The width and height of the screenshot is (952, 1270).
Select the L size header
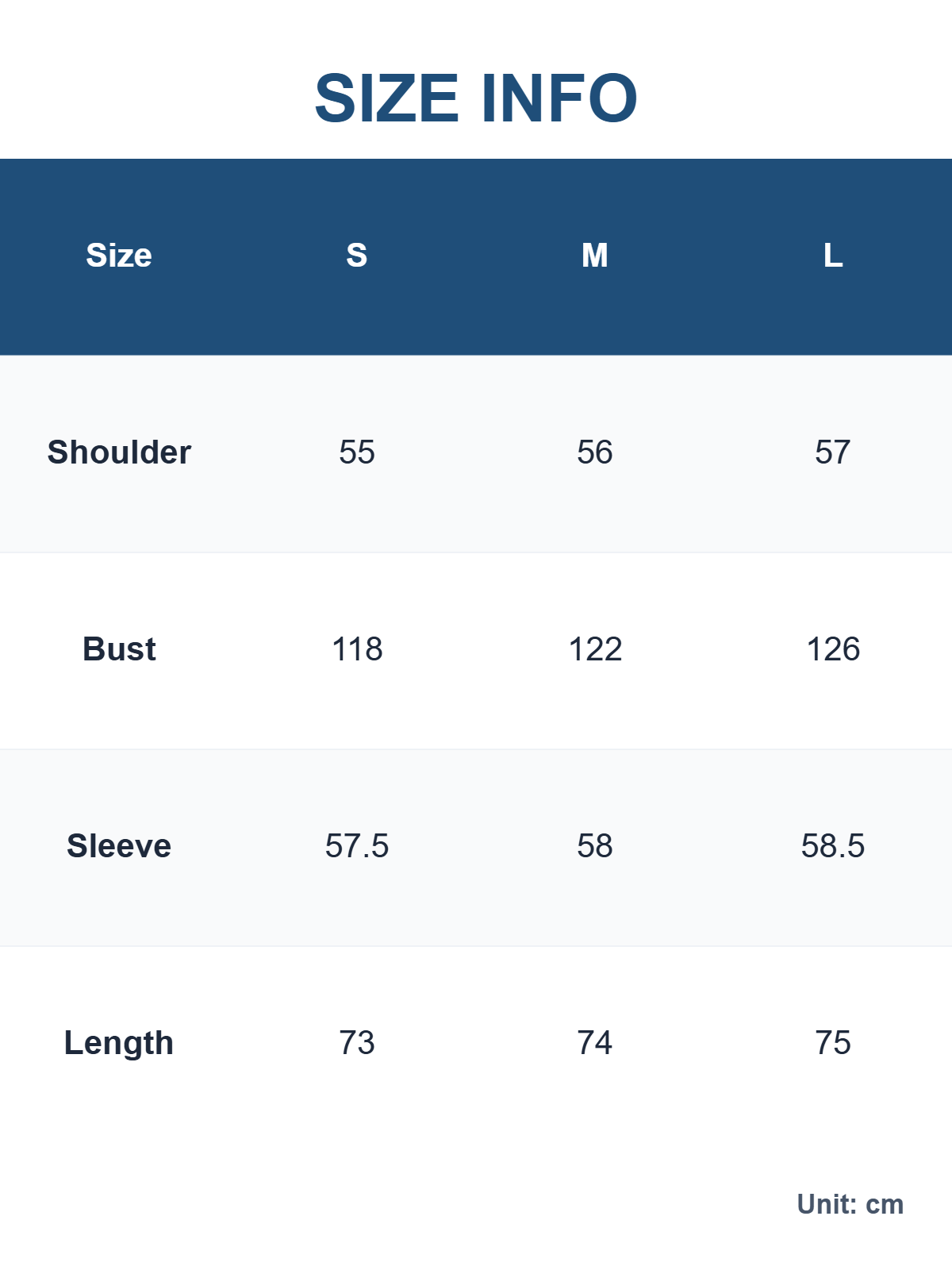pyautogui.click(x=833, y=256)
